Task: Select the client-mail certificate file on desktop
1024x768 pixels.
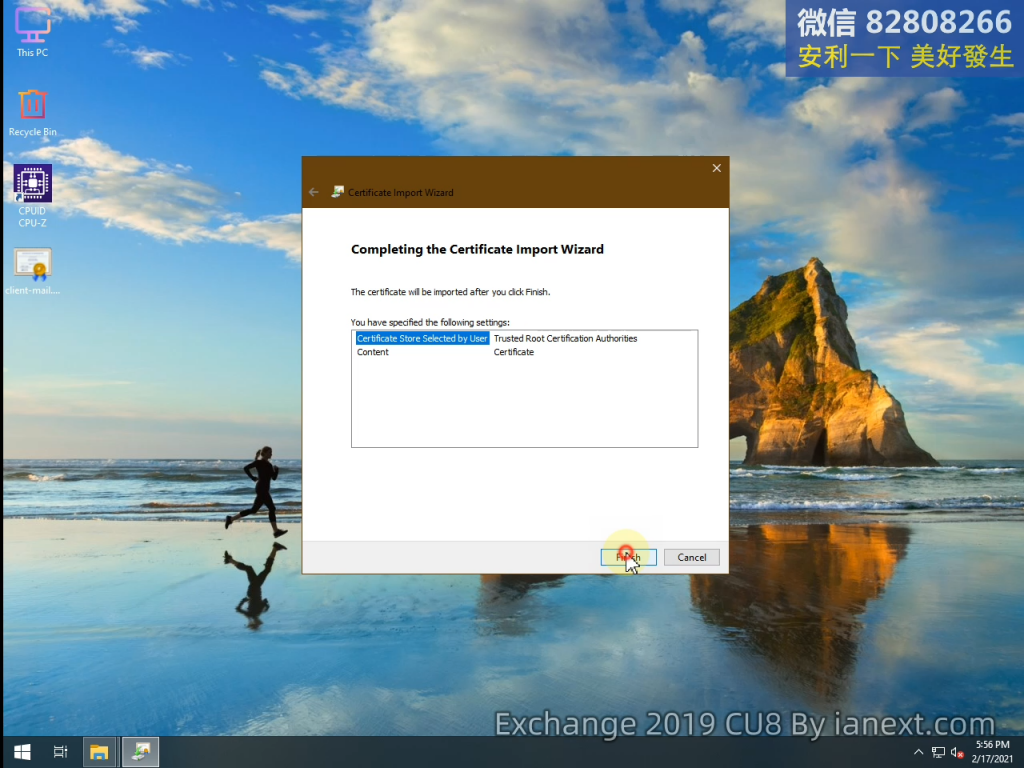Action: (x=32, y=268)
